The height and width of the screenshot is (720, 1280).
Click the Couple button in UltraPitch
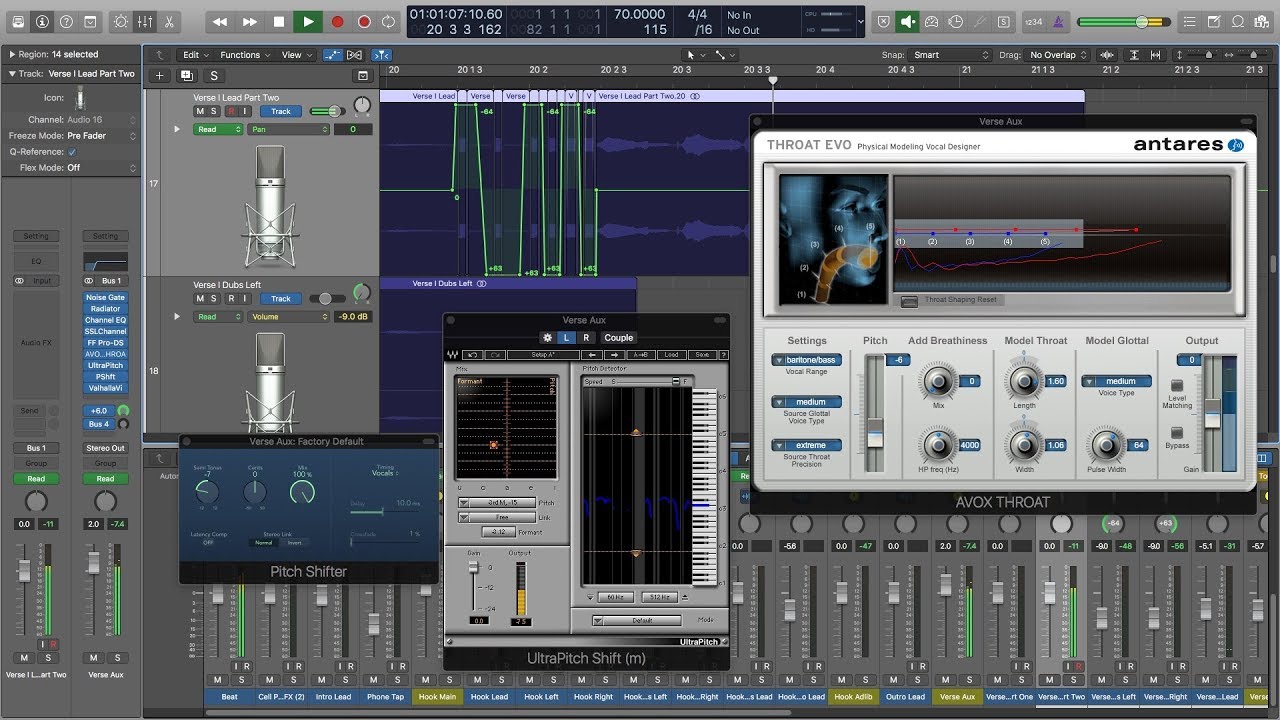click(618, 338)
